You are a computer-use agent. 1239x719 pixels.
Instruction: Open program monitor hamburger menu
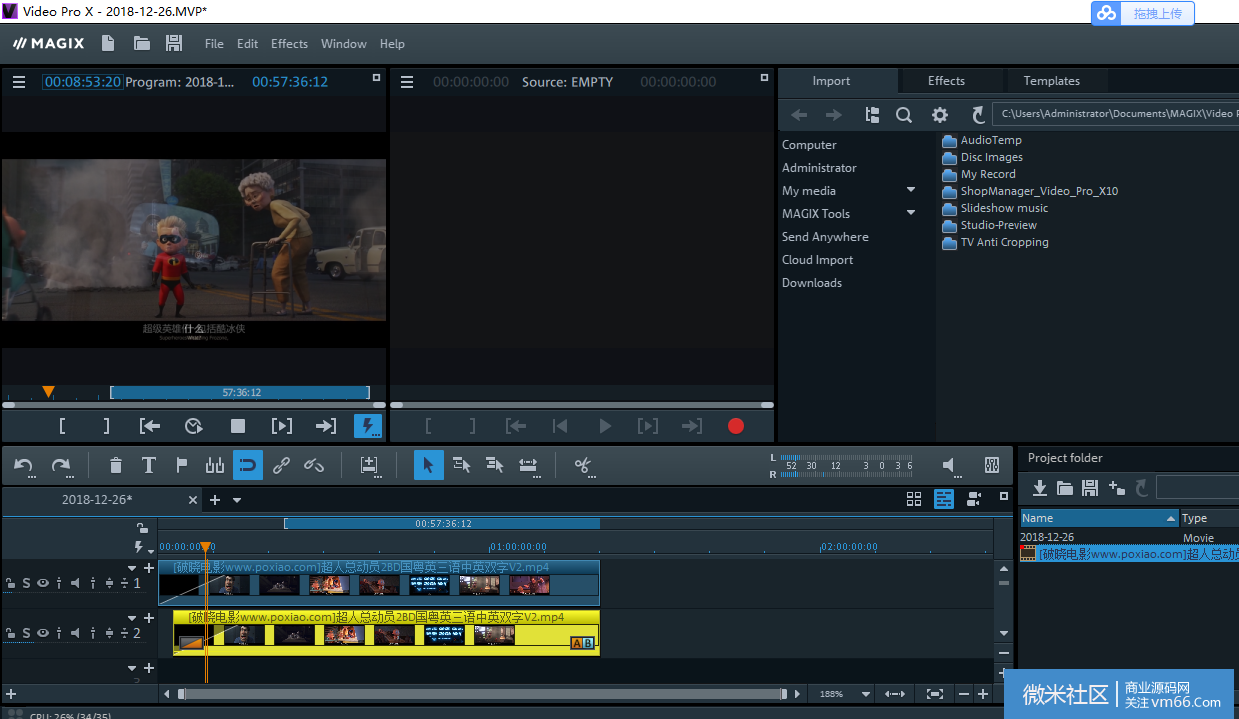pyautogui.click(x=19, y=82)
